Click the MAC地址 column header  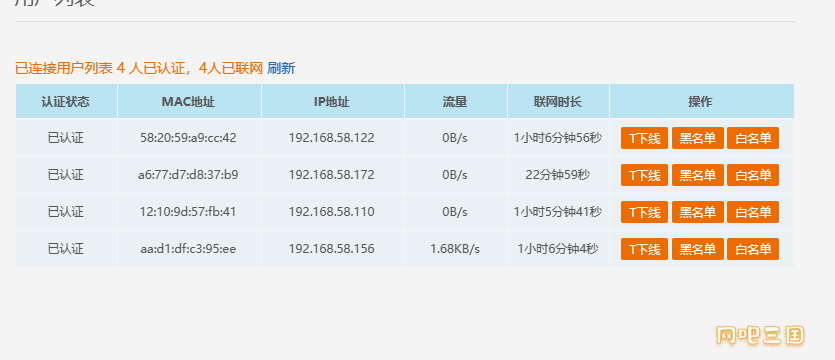coord(189,101)
